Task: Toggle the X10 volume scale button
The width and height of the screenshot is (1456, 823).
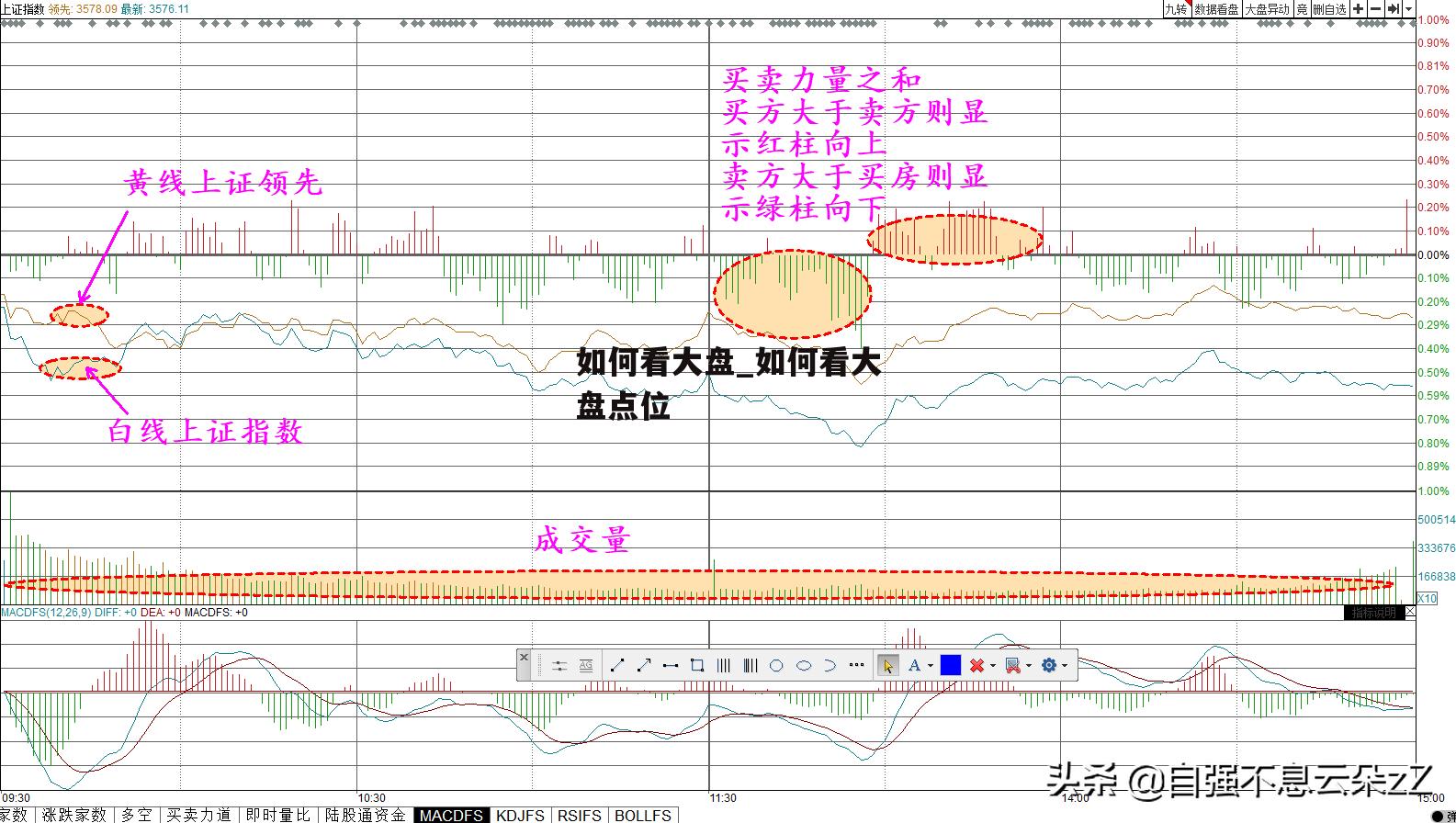Action: (x=1427, y=598)
